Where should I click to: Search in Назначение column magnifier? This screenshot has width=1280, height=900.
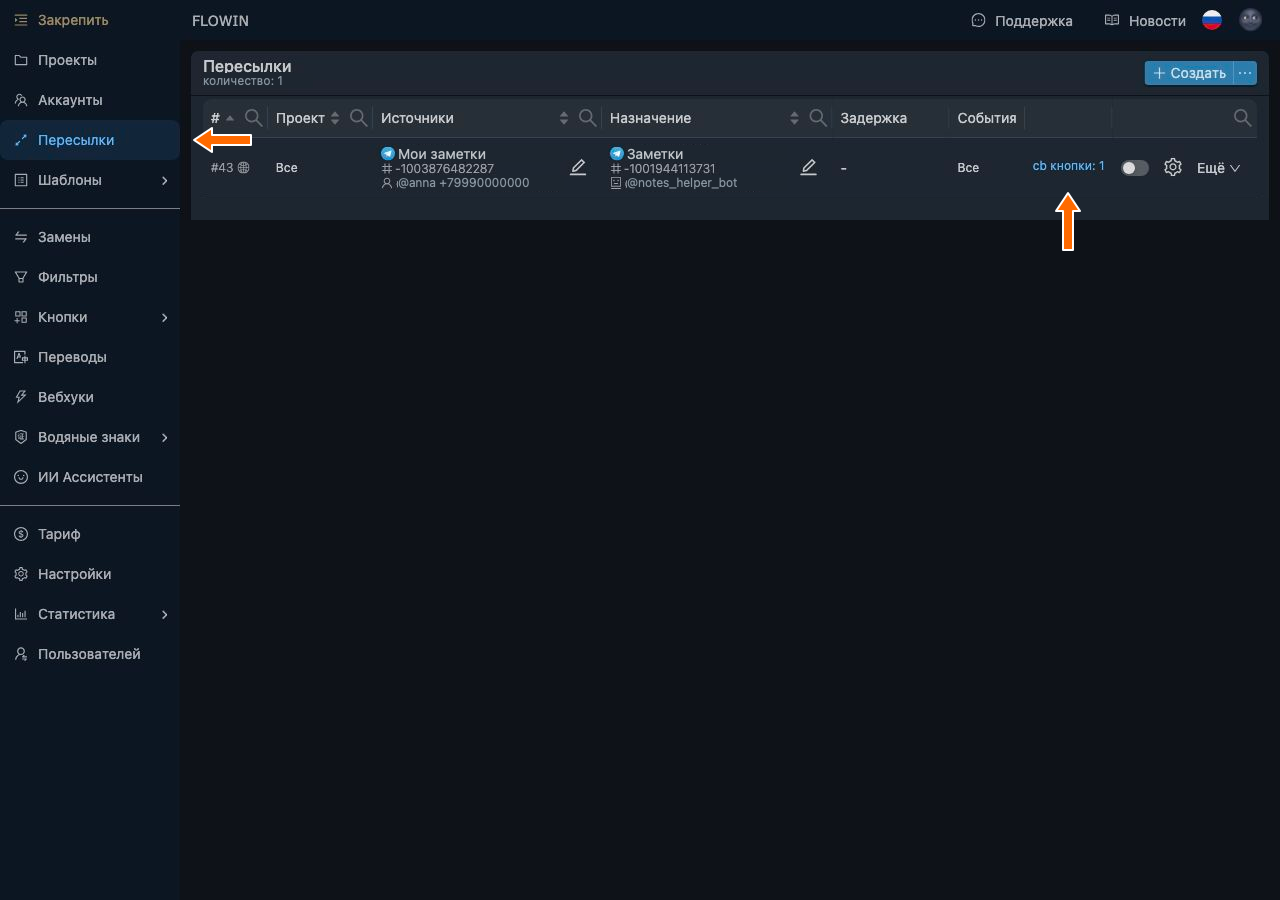818,118
